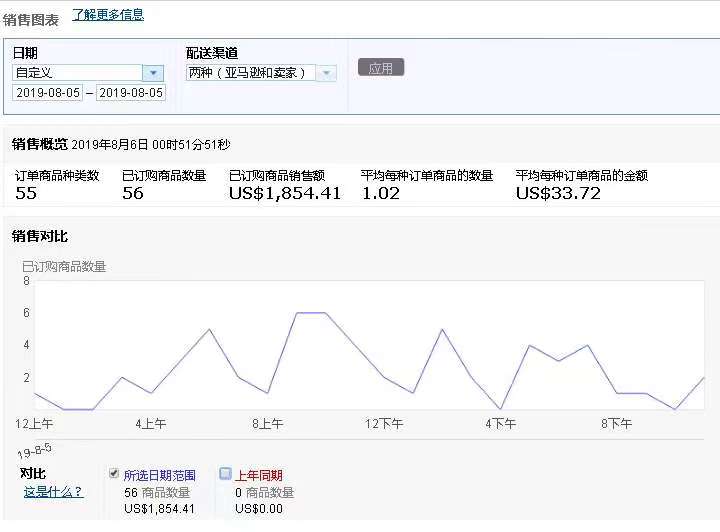Screen dimensions: 720x532
Task: Enable the 上年同期 checkbox
Action: click(x=225, y=474)
